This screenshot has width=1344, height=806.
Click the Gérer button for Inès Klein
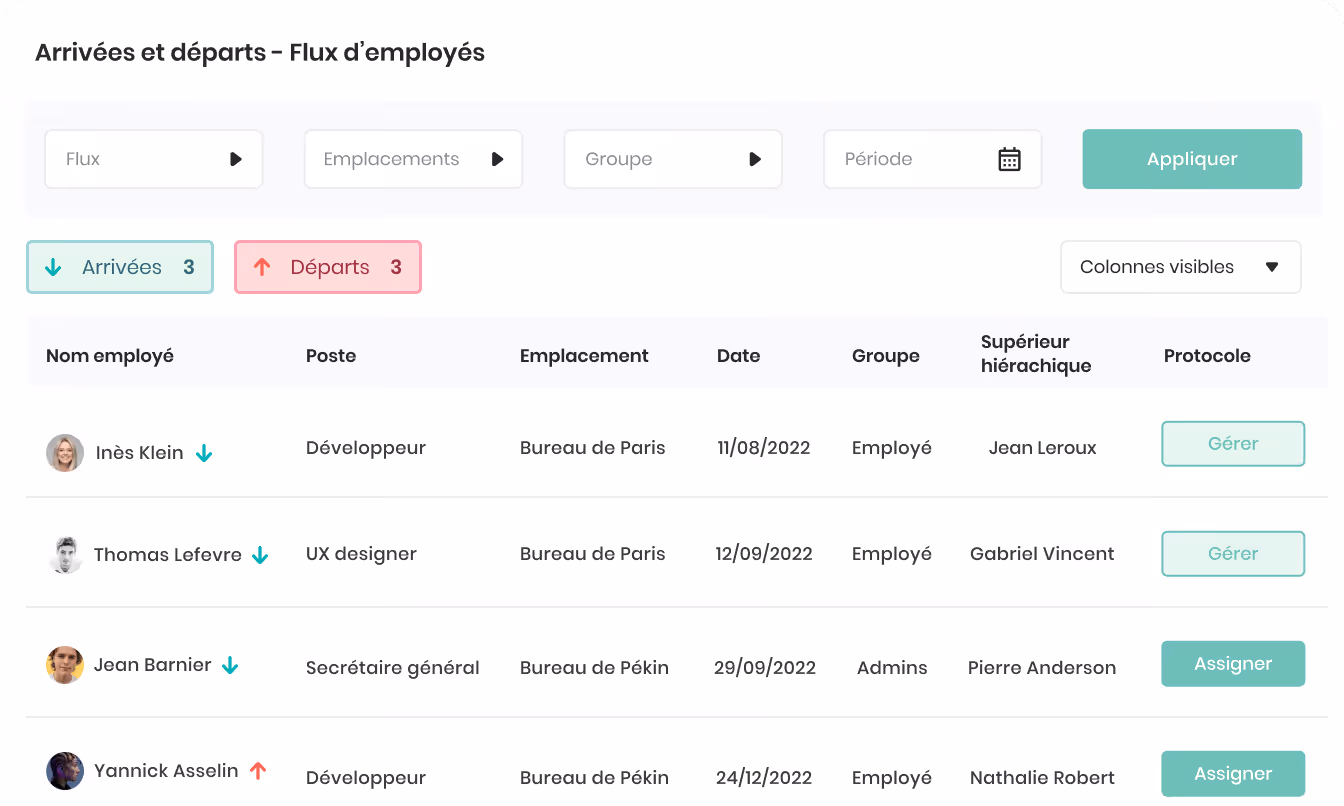point(1233,444)
